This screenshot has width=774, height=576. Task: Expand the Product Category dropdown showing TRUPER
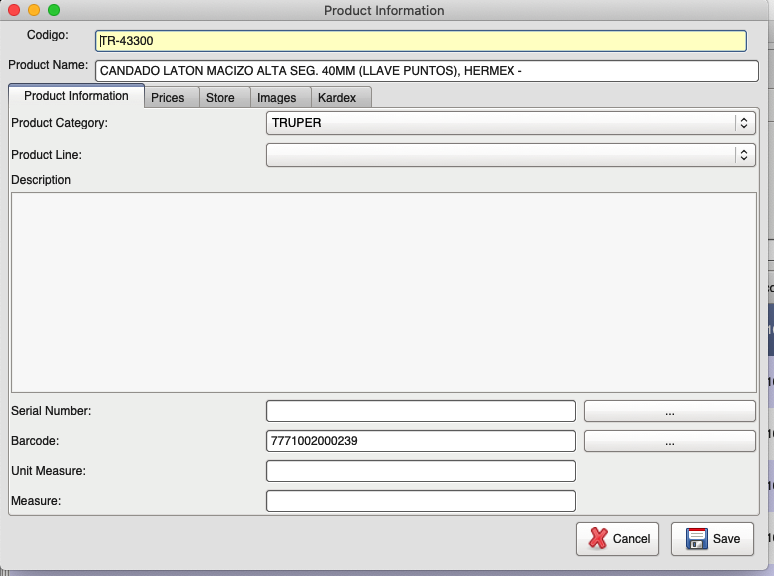[x=510, y=123]
